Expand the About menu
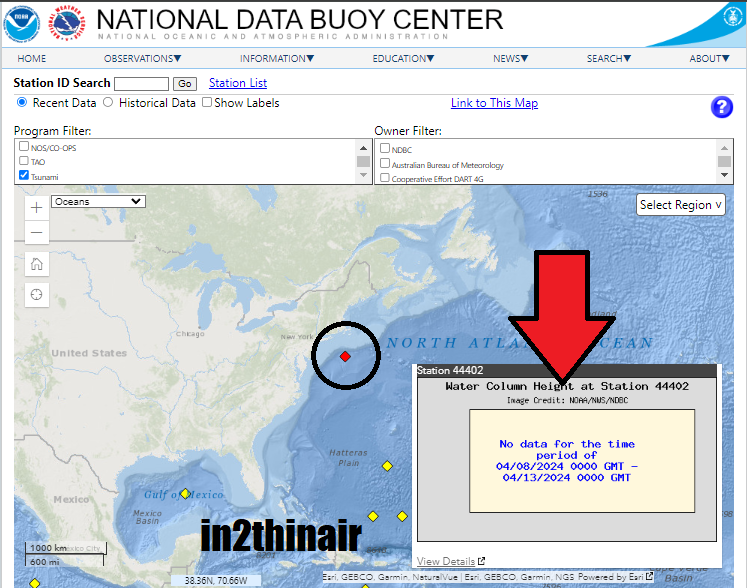Image resolution: width=747 pixels, height=588 pixels. [x=709, y=59]
